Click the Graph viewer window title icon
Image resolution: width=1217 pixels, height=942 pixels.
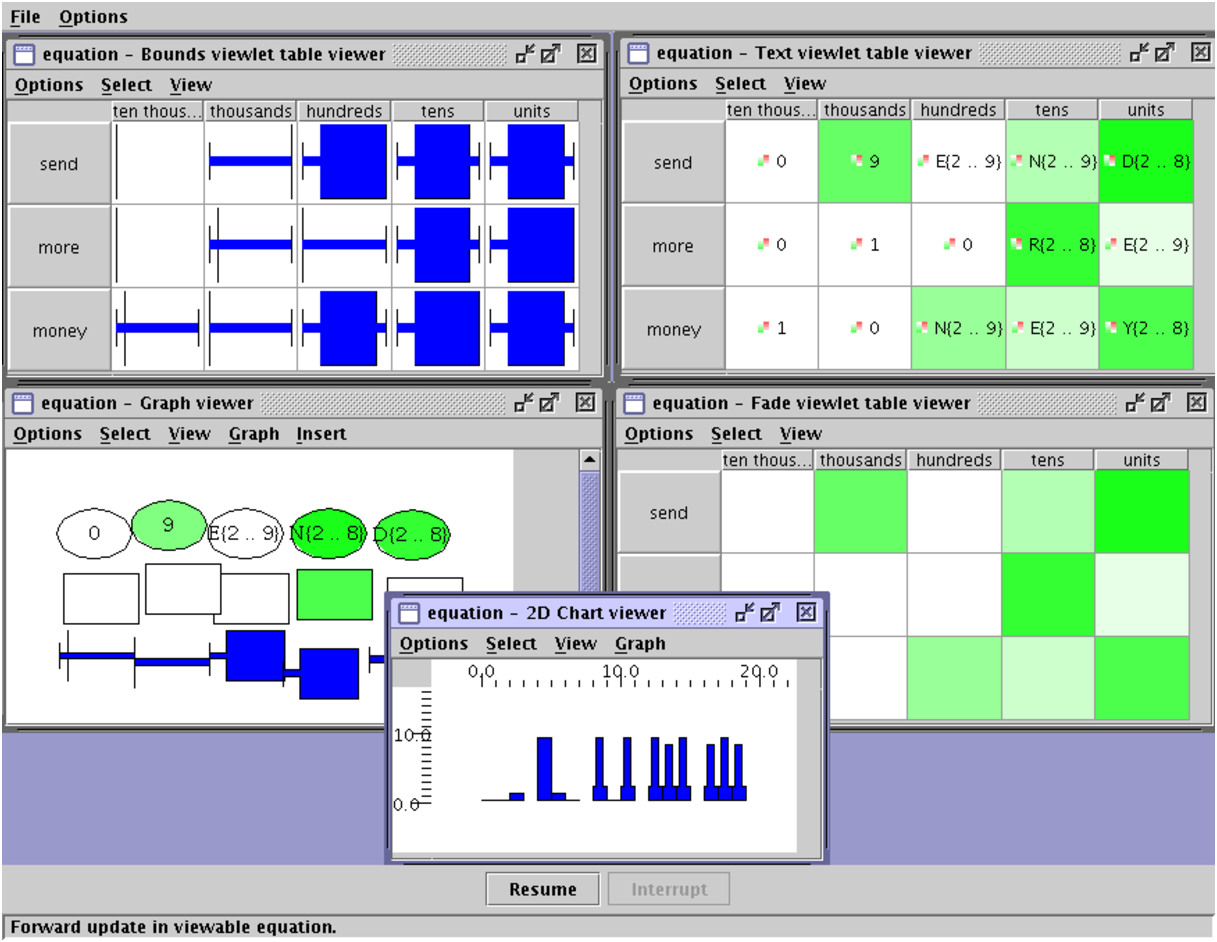point(24,403)
